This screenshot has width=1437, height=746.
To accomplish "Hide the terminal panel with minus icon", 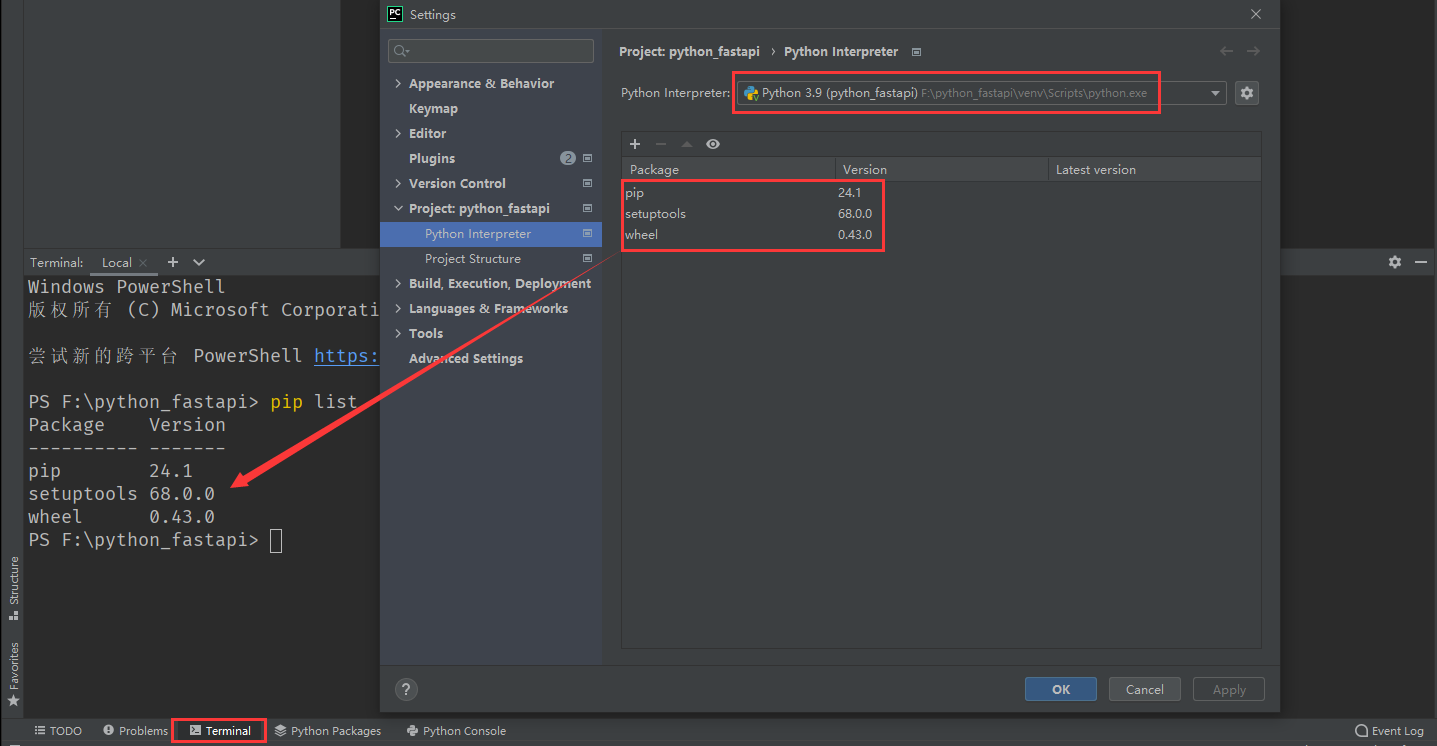I will 1421,262.
